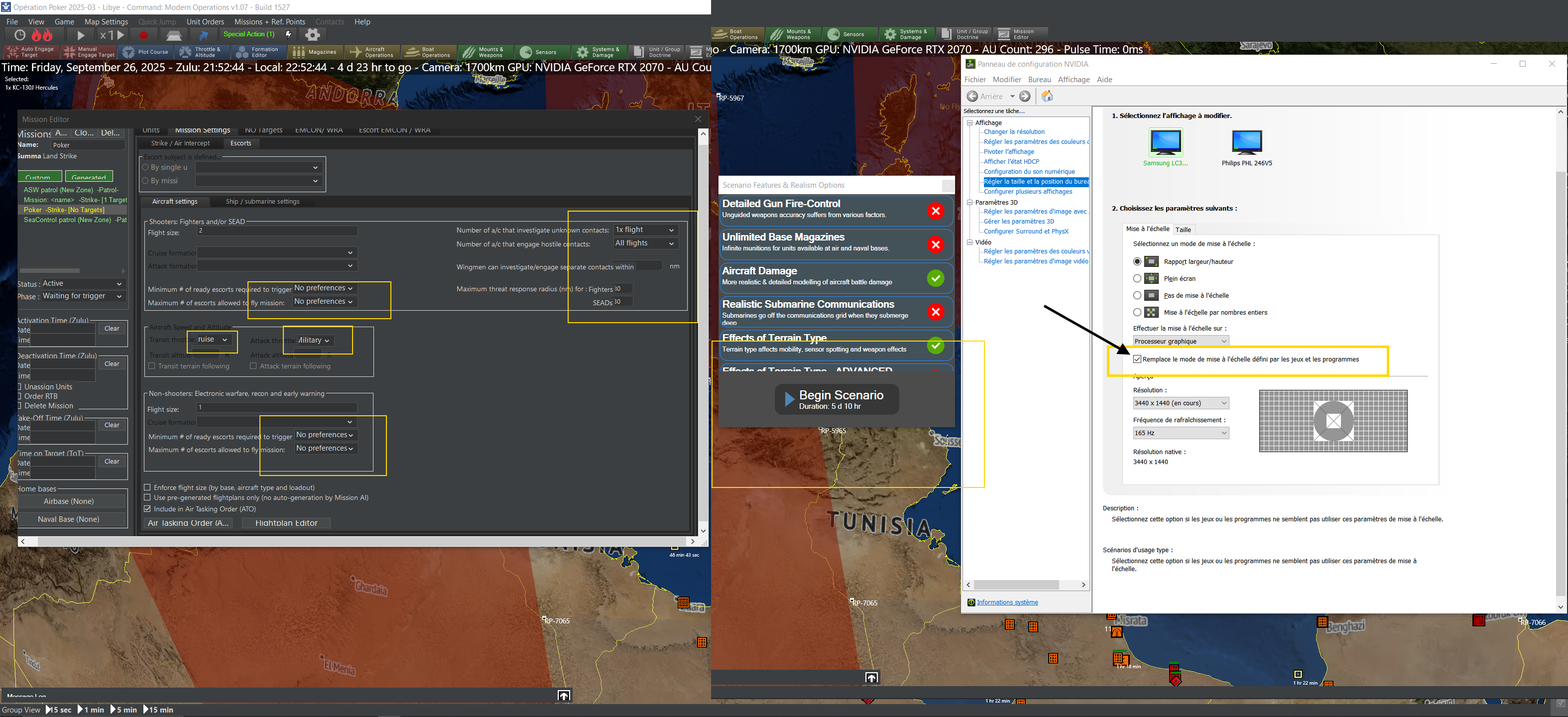Enable Attack terrain following checkbox
Image resolution: width=1568 pixels, height=717 pixels.
point(253,366)
